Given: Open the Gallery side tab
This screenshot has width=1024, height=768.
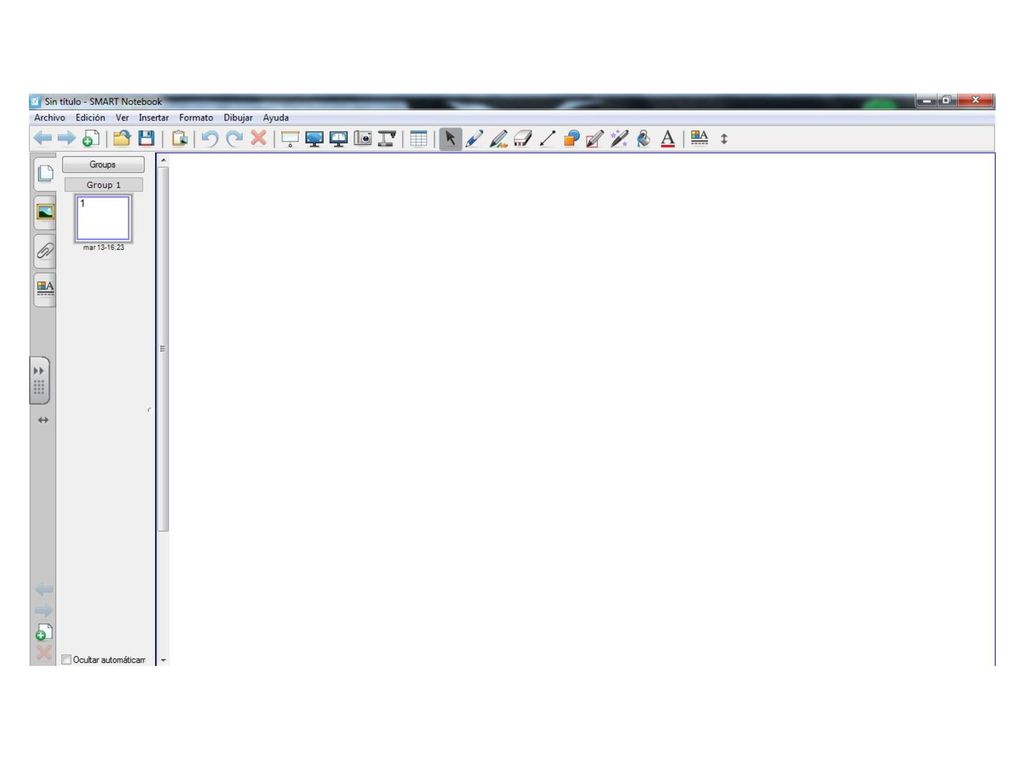Looking at the screenshot, I should click(44, 212).
